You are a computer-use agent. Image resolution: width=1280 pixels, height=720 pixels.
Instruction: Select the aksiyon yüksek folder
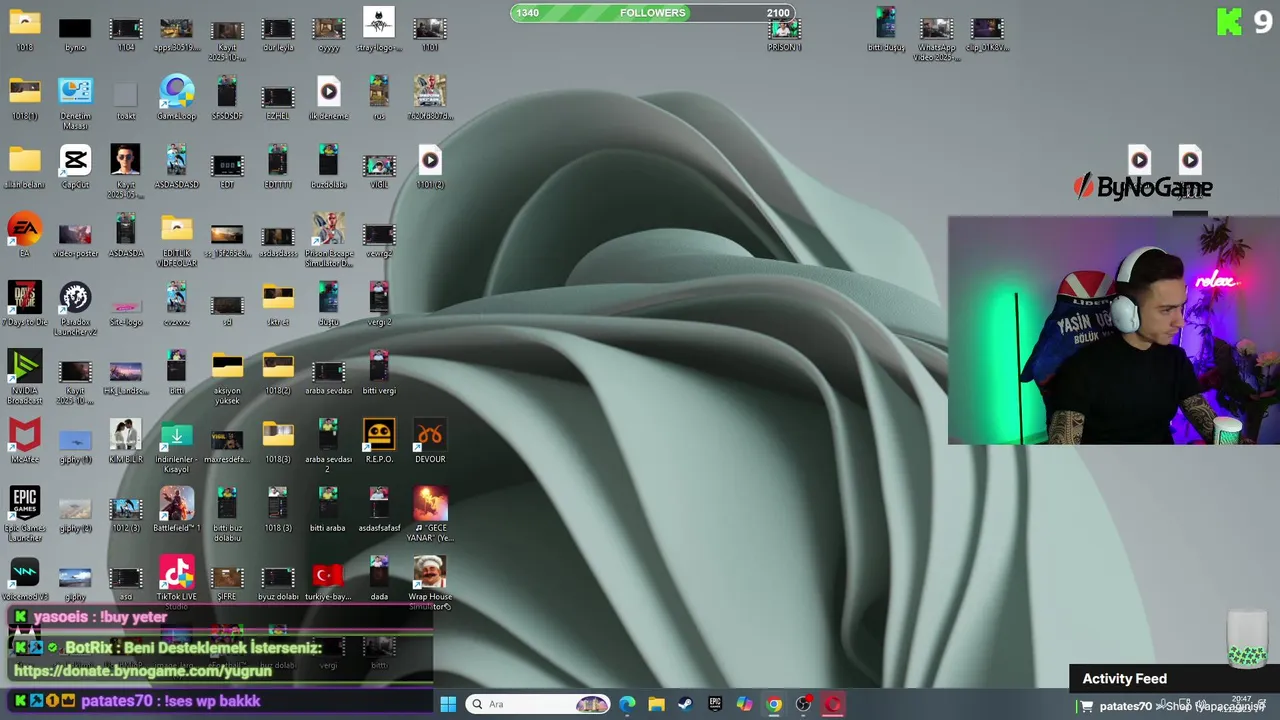point(227,377)
